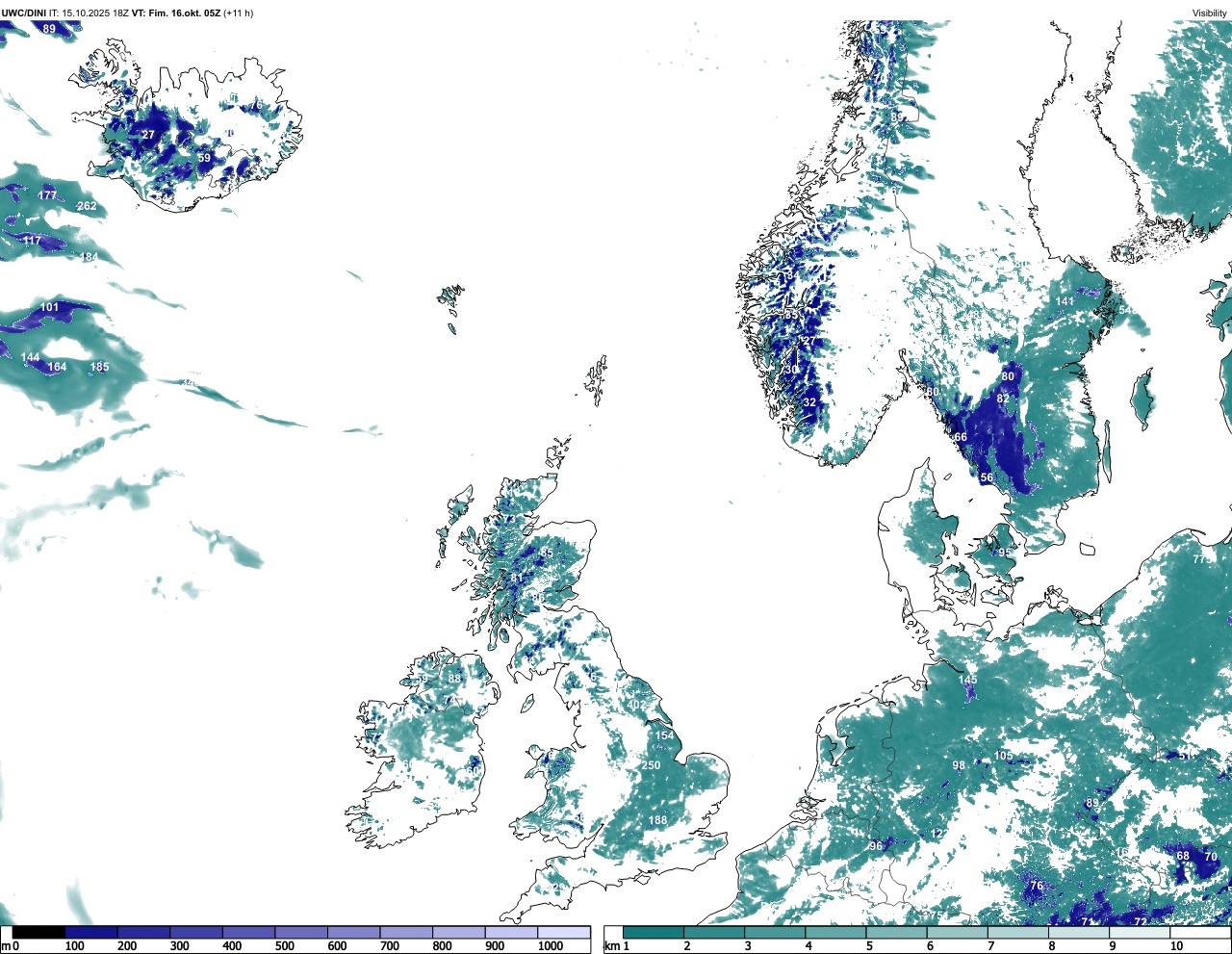Click the 7–8 km legend swatch
Image resolution: width=1232 pixels, height=954 pixels.
(x=1019, y=932)
